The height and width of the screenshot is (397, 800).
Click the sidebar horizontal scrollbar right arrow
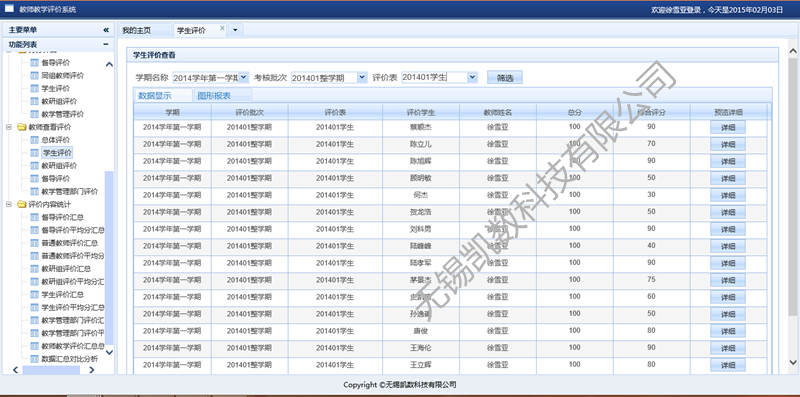91,370
